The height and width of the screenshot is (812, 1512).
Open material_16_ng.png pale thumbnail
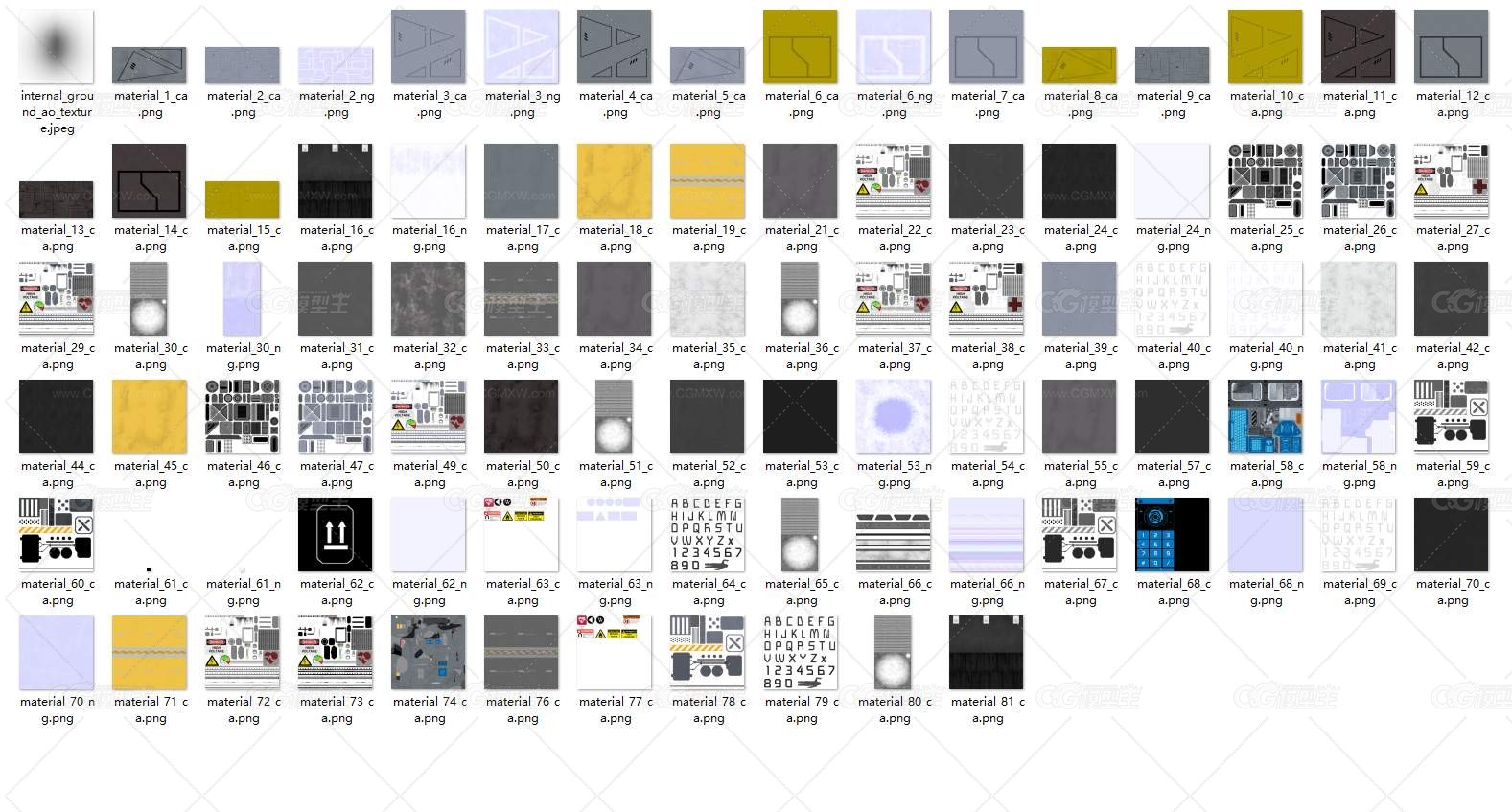pos(429,180)
